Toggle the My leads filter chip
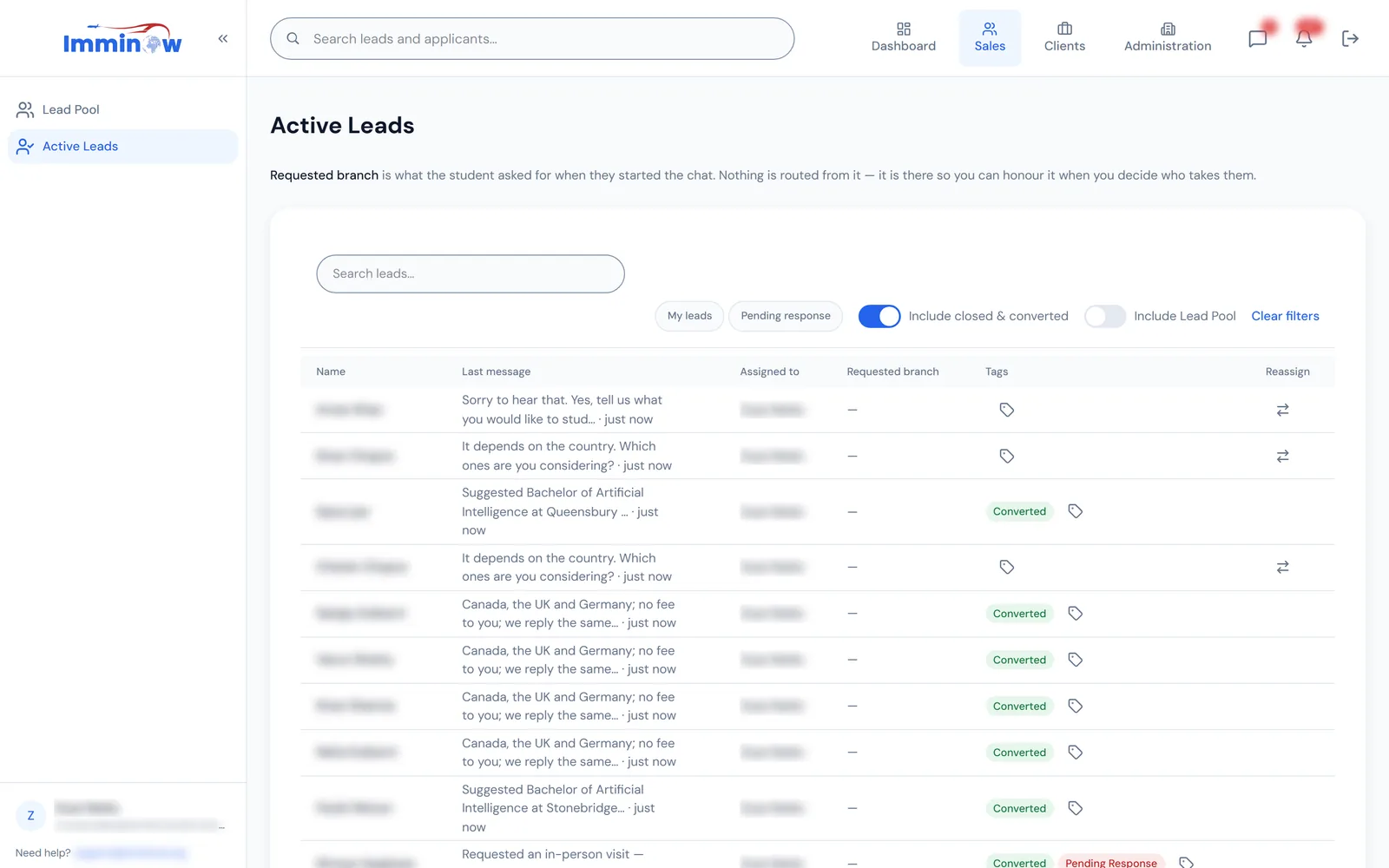Viewport: 1389px width, 868px height. click(689, 316)
